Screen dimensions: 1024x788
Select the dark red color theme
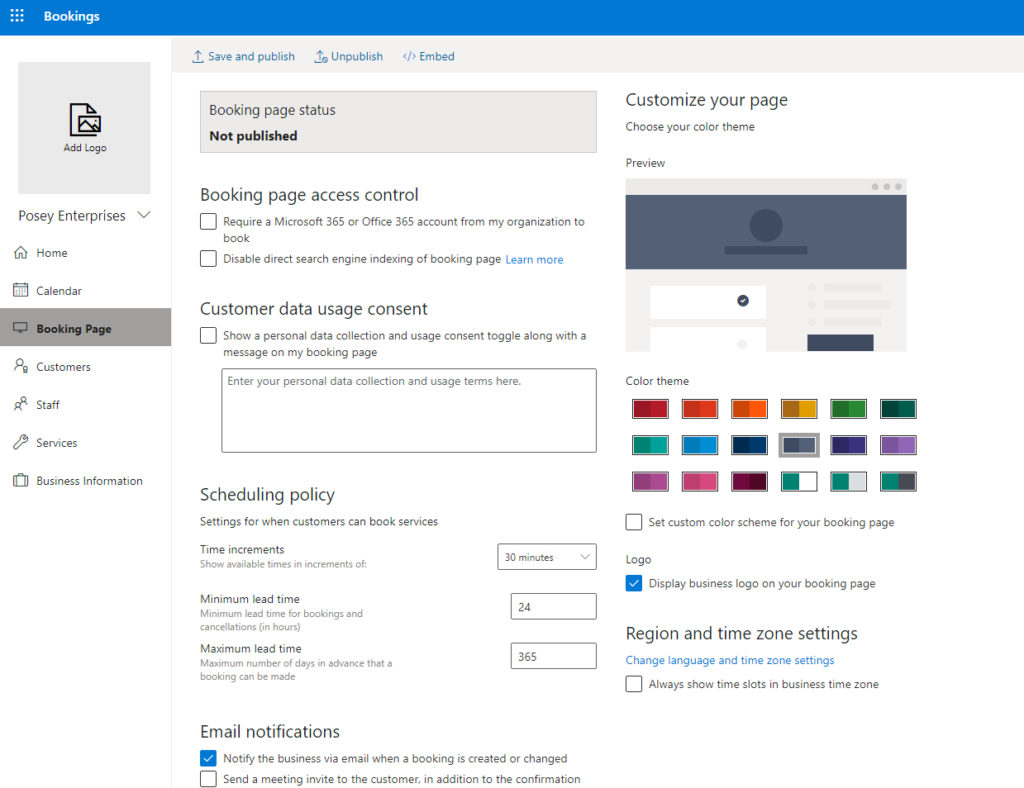650,409
